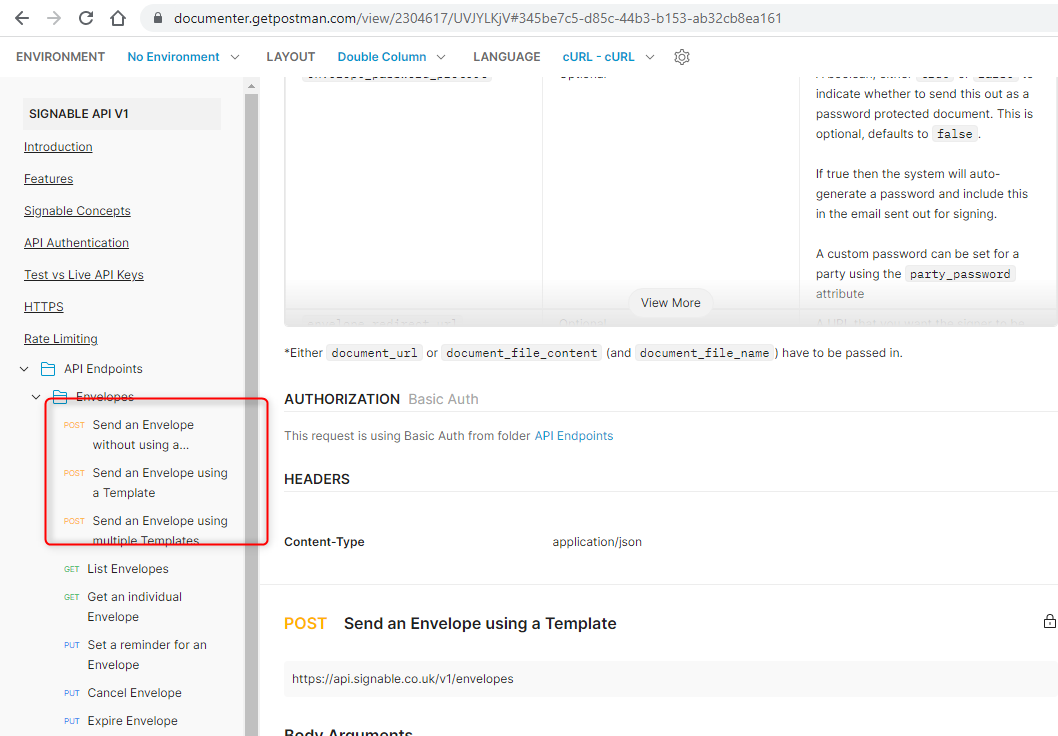Click the api.signable.co.uk/v1/envelopes URL
The image size is (1058, 736).
pos(403,679)
